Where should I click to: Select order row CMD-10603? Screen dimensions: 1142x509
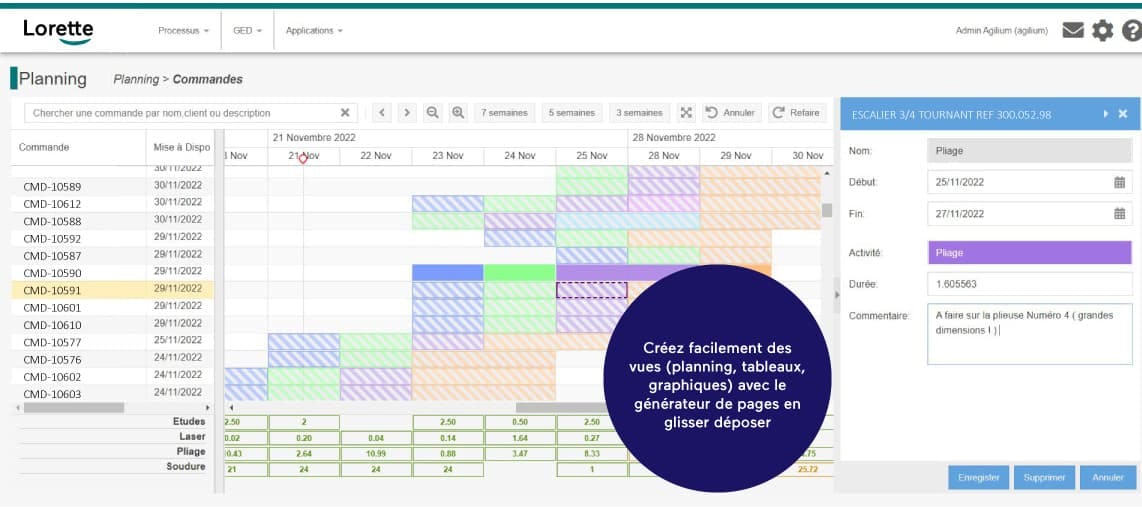point(113,394)
